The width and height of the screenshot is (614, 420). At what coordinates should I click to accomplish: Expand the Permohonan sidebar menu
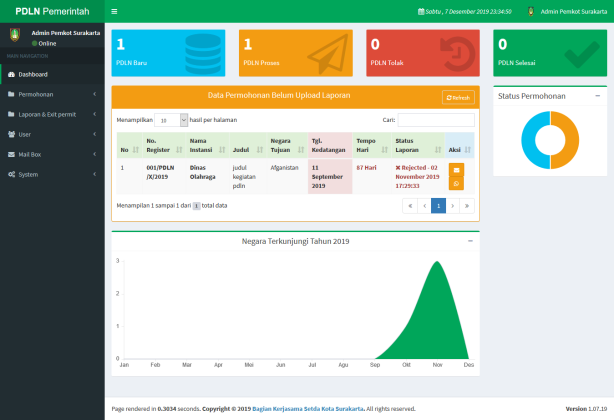coord(52,94)
